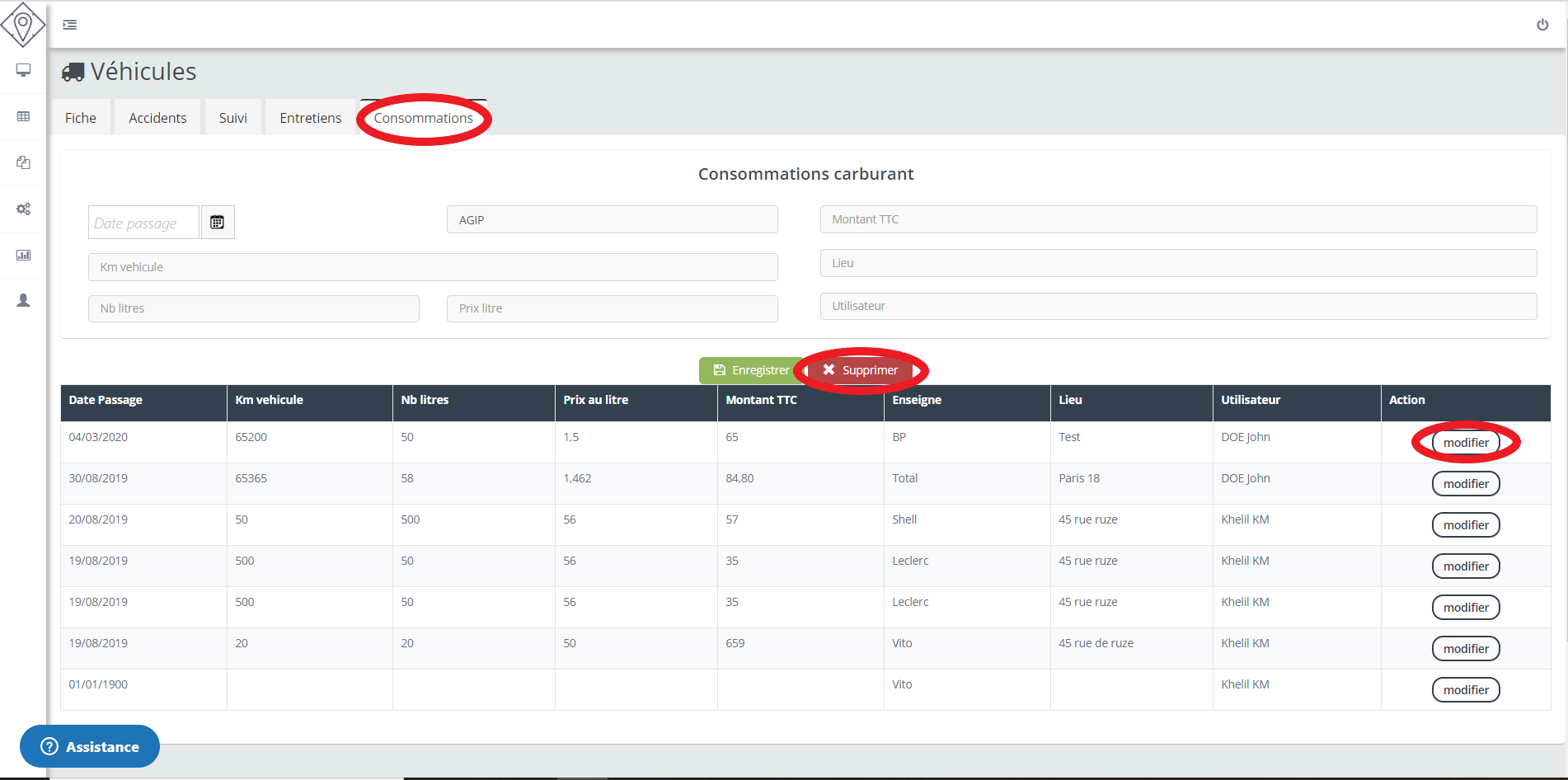Image resolution: width=1568 pixels, height=780 pixels.
Task: Switch to the Fiche tab
Action: 81,118
